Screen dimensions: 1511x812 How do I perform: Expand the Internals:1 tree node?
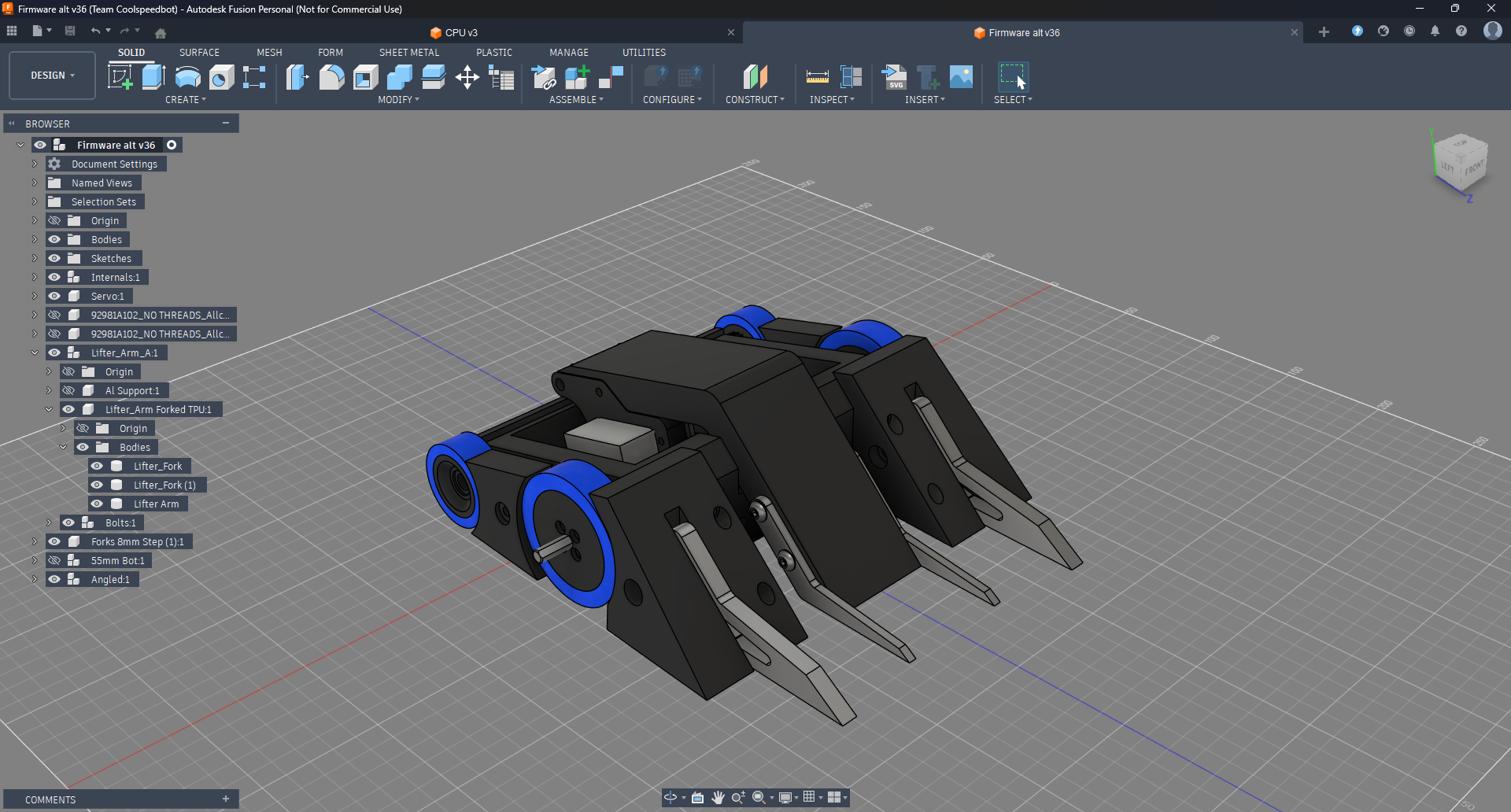coord(35,278)
